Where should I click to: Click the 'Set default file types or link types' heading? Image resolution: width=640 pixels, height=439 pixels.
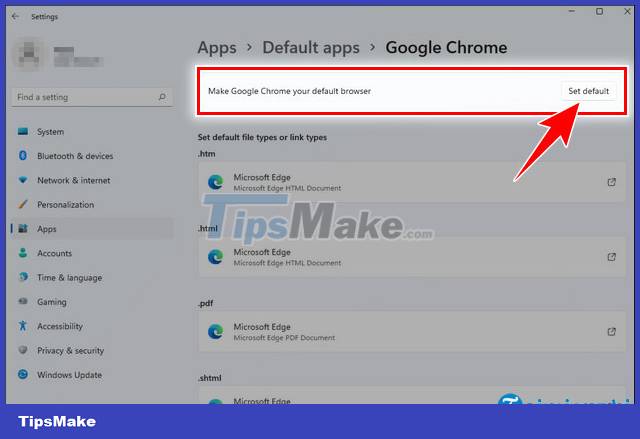coord(262,137)
